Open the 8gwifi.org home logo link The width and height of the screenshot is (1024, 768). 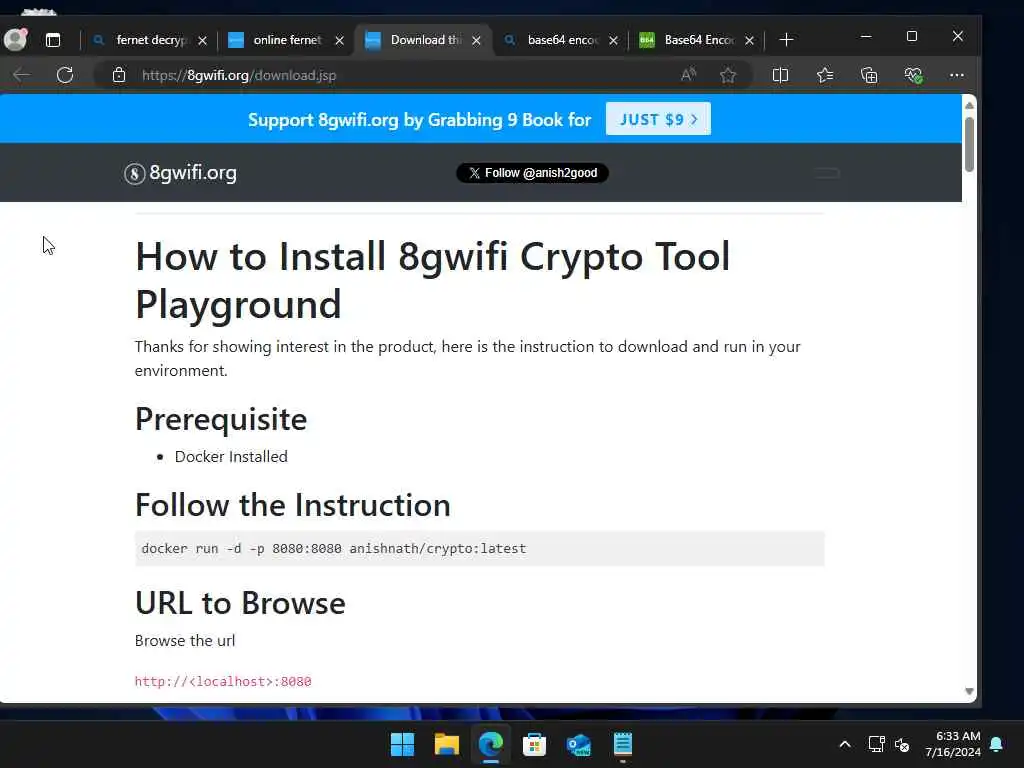coord(181,173)
